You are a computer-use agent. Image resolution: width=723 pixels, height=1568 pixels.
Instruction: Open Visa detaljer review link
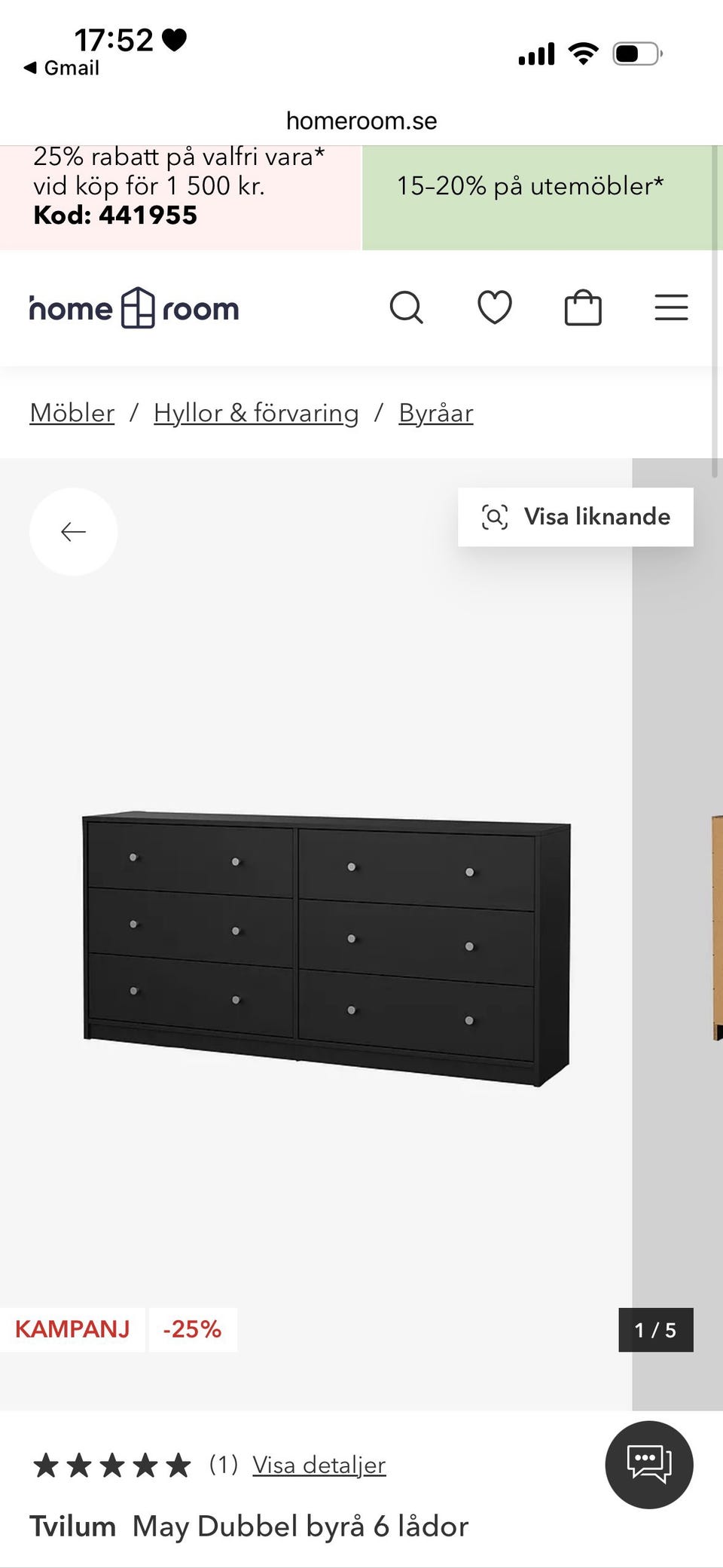319,1465
